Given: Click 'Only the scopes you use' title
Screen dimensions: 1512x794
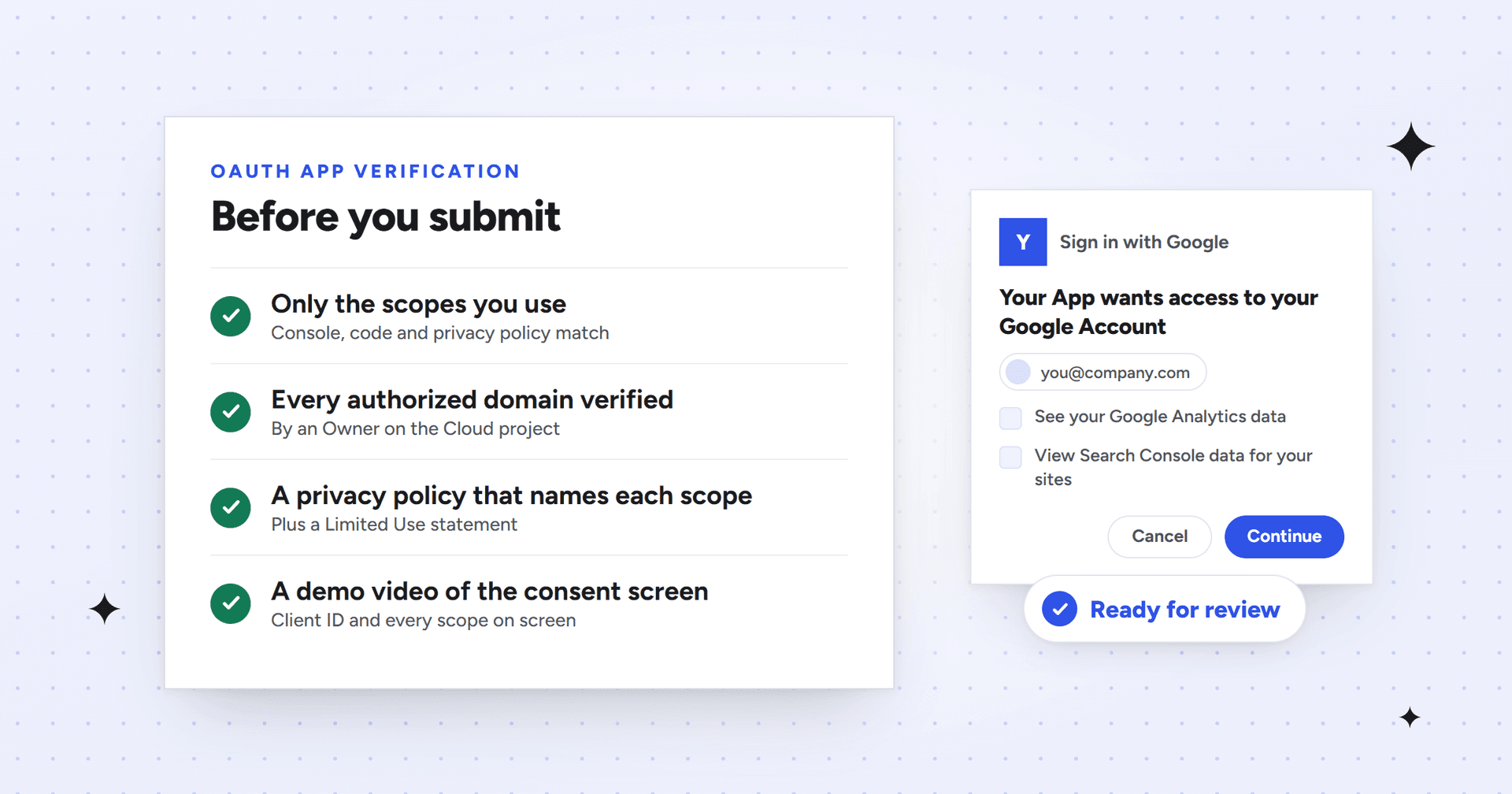Looking at the screenshot, I should coord(418,304).
